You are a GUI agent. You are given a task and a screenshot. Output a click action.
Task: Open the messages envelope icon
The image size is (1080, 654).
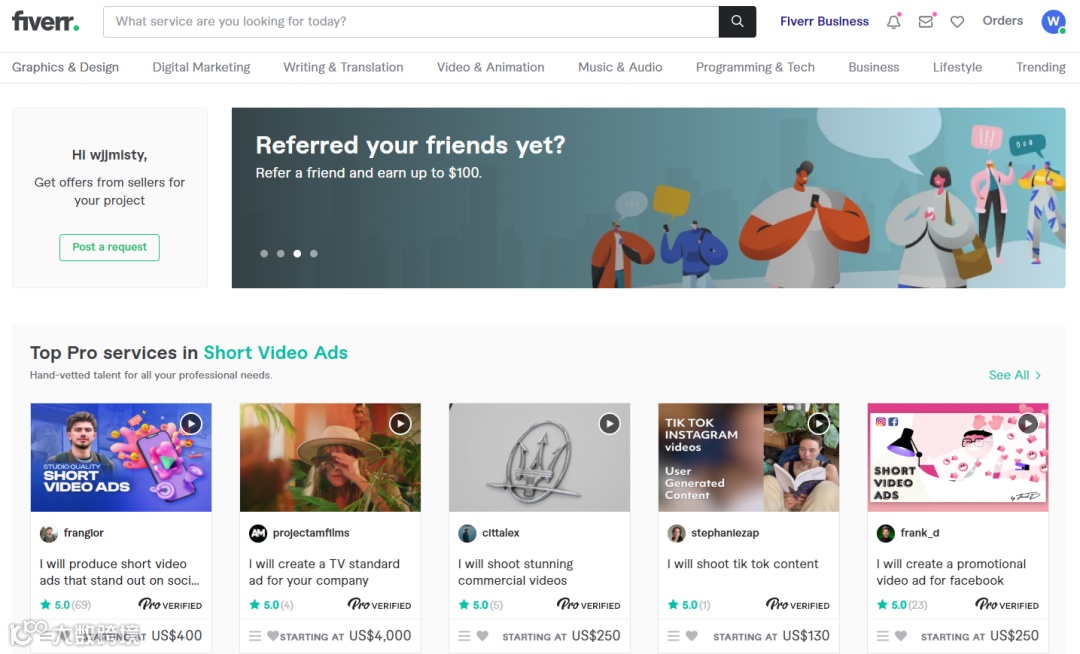[x=926, y=21]
